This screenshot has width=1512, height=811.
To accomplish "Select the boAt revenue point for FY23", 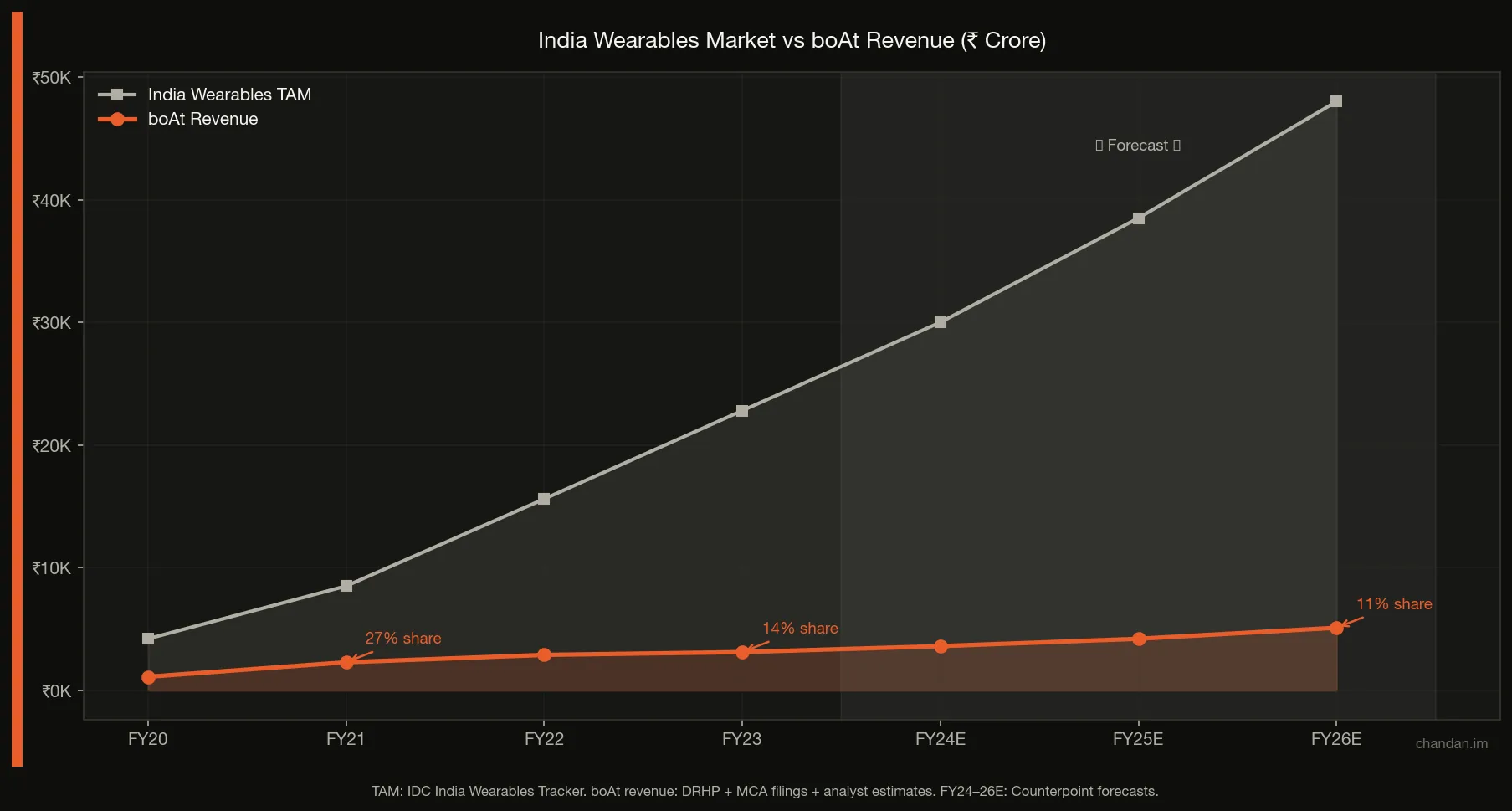I will pyautogui.click(x=742, y=652).
